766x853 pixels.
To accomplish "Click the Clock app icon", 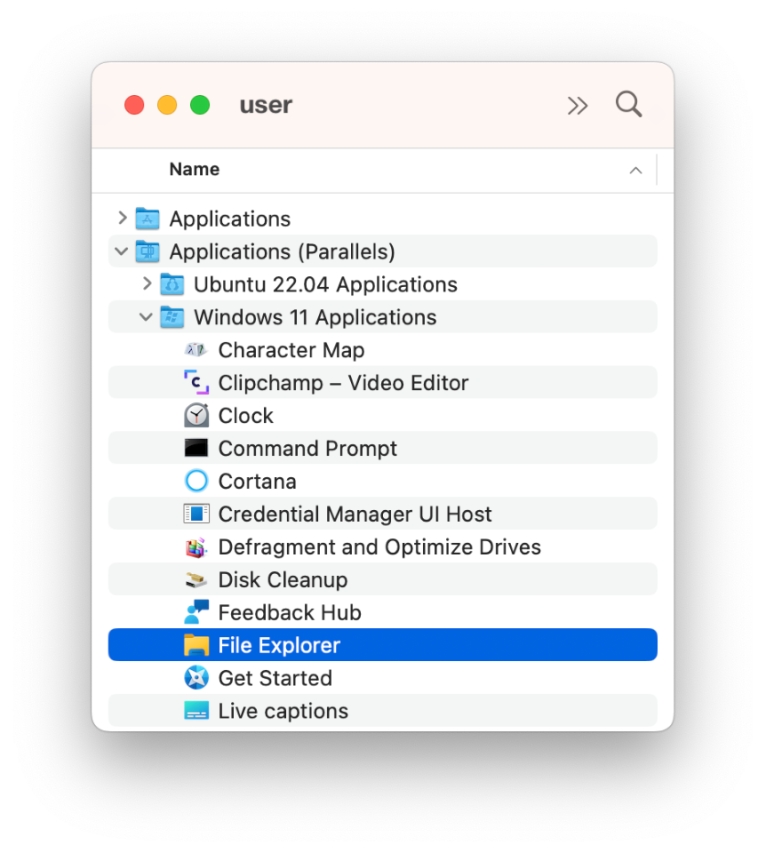I will click(x=196, y=416).
